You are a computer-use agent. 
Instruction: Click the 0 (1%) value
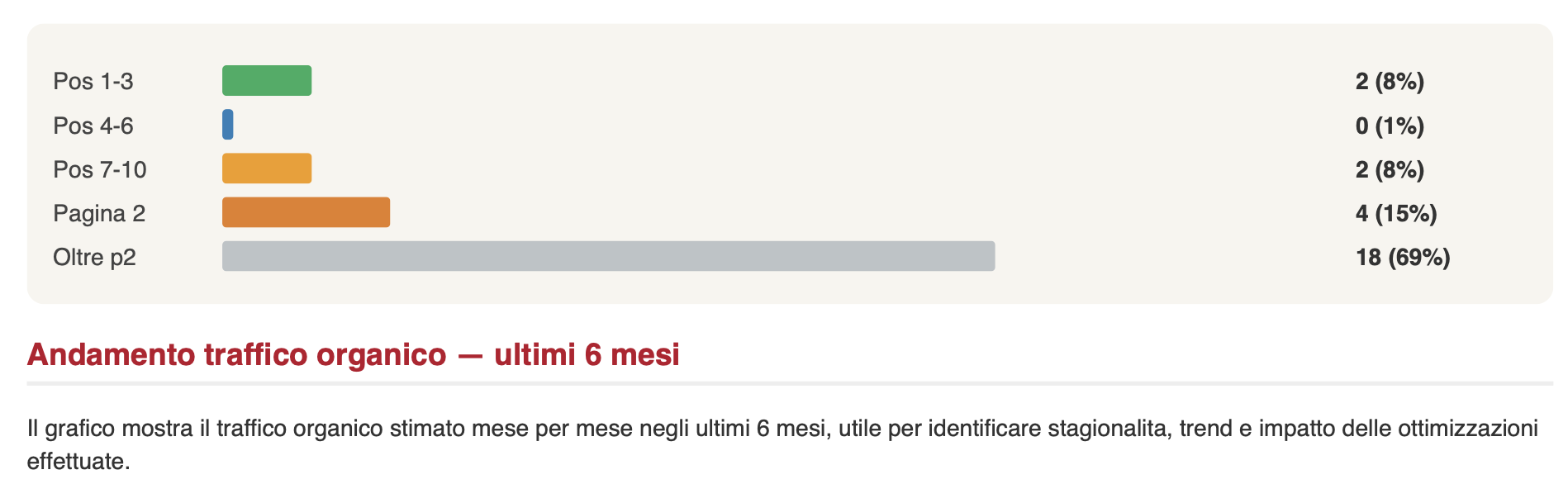(1390, 126)
